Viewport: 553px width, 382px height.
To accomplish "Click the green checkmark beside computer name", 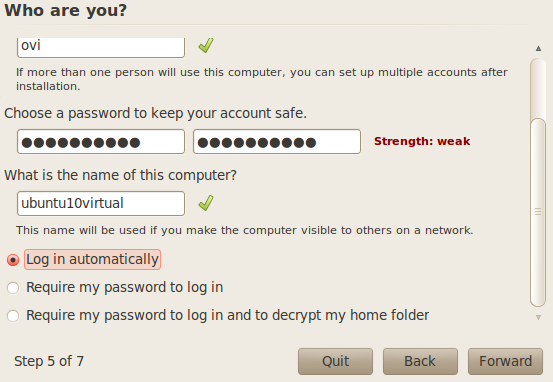I will (x=206, y=203).
